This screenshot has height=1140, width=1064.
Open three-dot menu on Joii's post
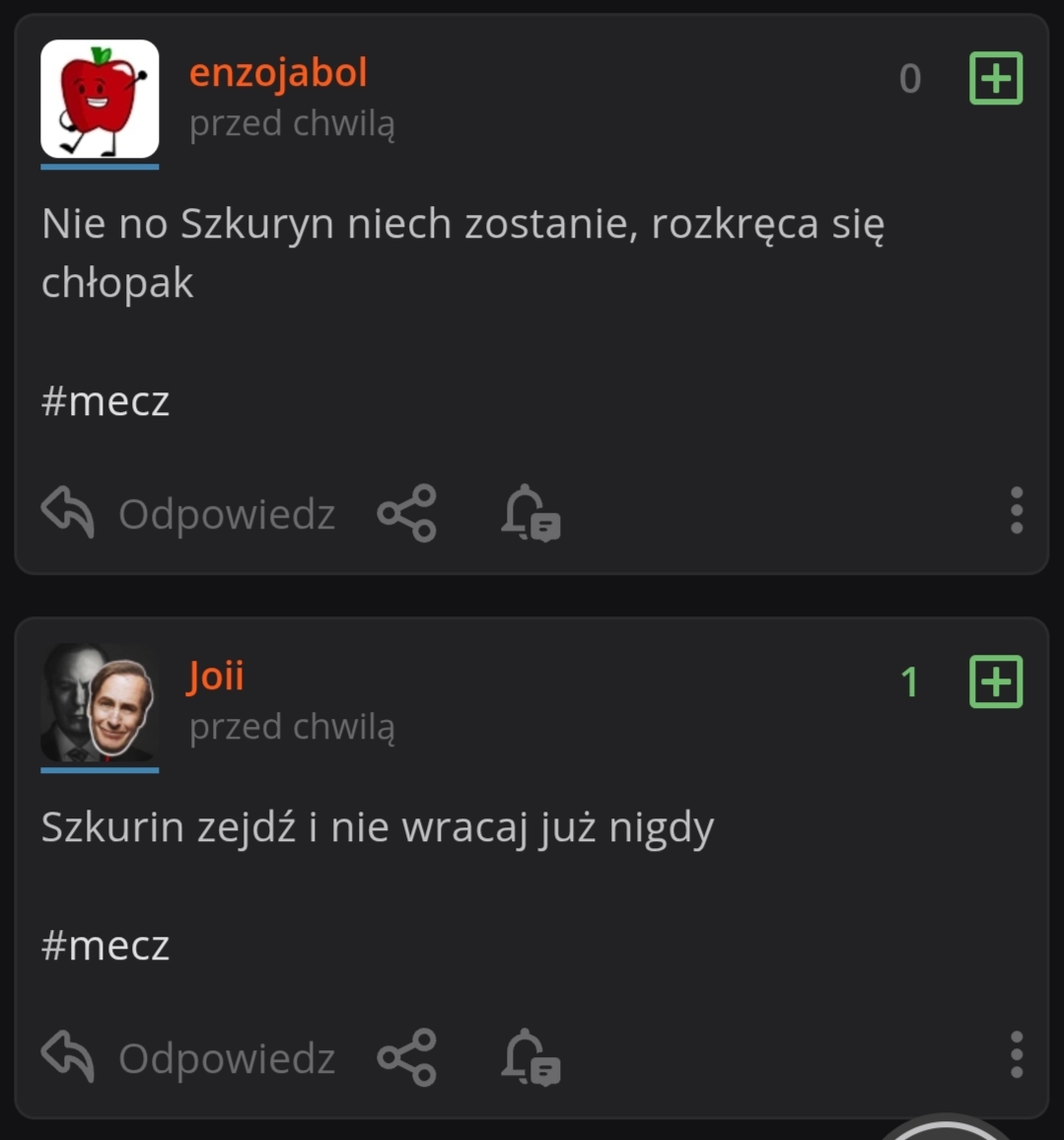pos(1016,1055)
